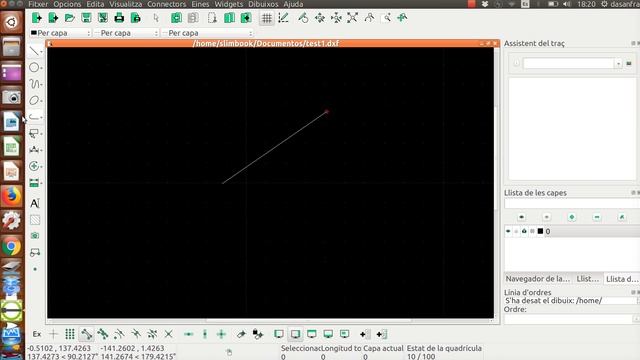Select the Line tool in left toolbar
640x360 pixels.
point(35,51)
